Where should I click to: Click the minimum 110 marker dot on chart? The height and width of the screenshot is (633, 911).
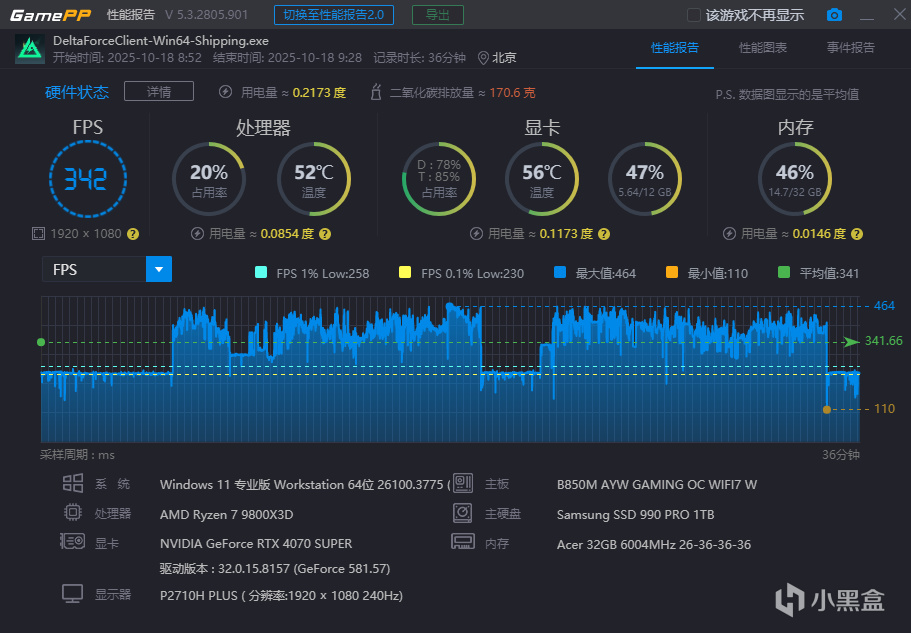click(x=827, y=409)
